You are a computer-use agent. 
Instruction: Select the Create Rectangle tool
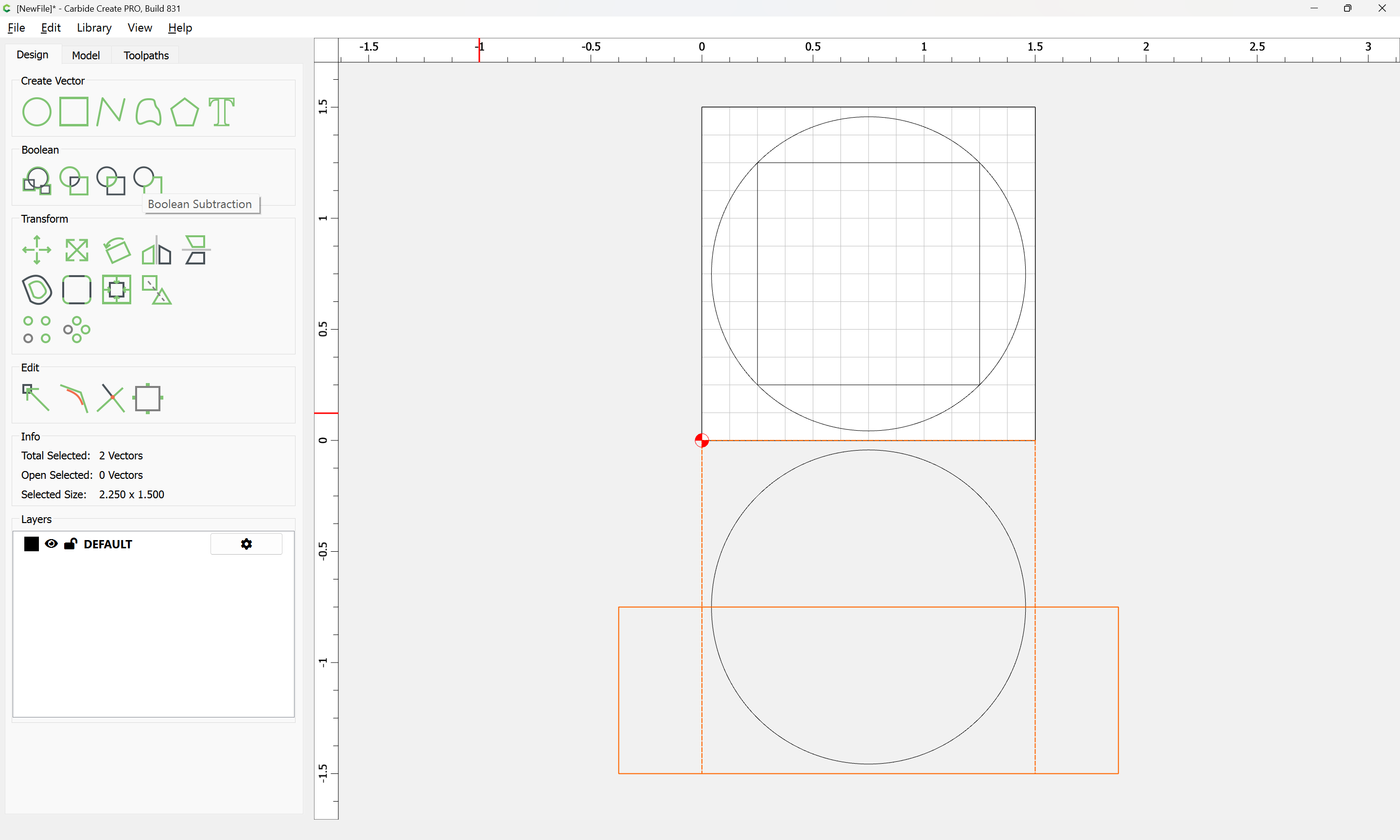click(73, 111)
